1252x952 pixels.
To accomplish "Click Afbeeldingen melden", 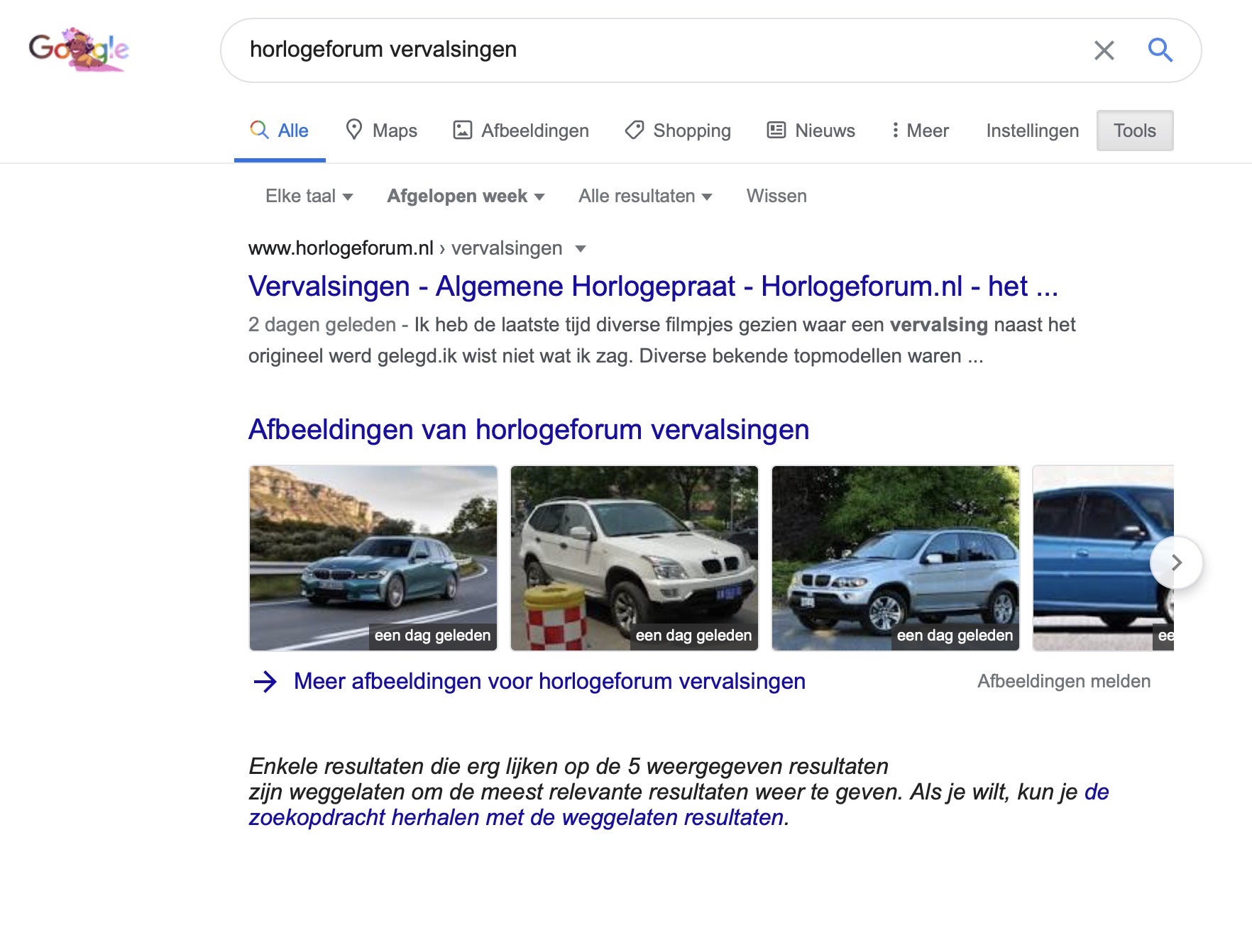I will pos(1064,682).
